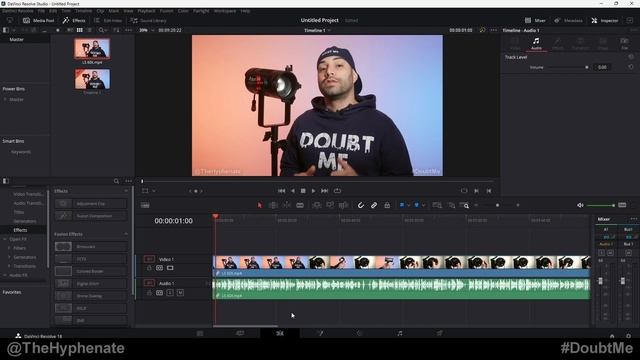The width and height of the screenshot is (640, 360).
Task: Toggle timeline Snapping magnet
Action: tap(360, 205)
